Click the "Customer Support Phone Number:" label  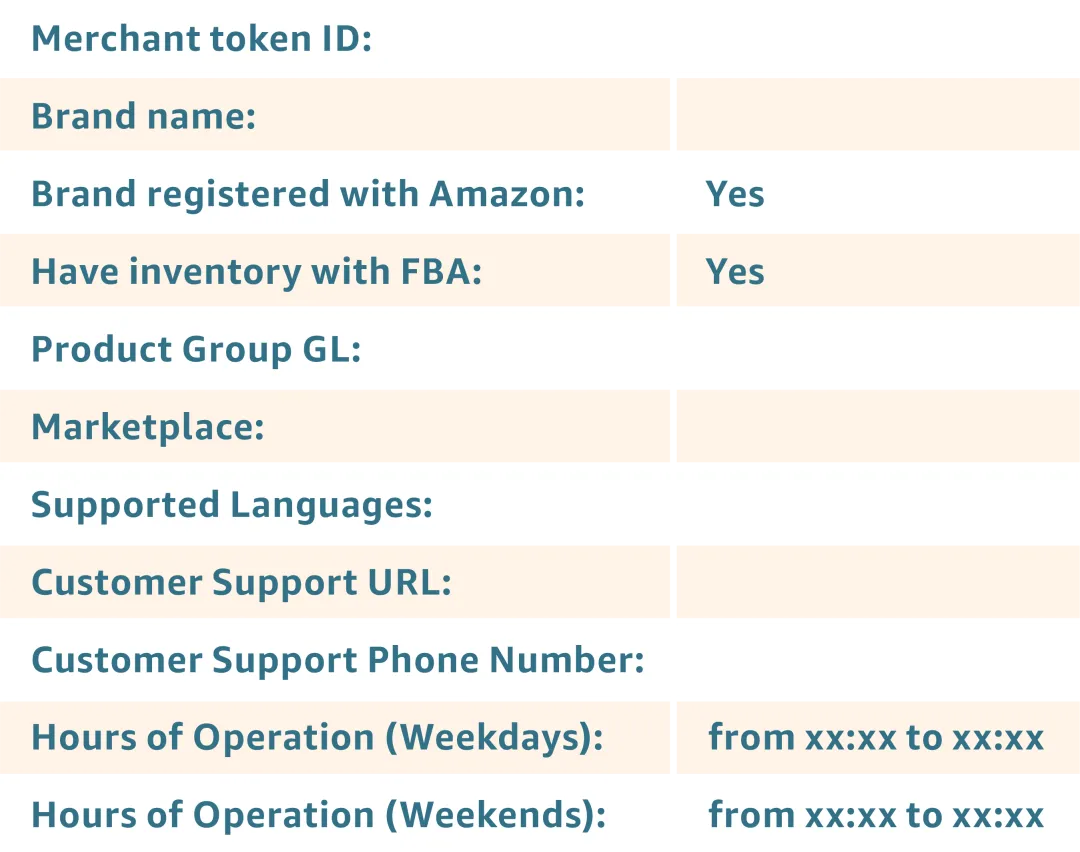coord(338,660)
